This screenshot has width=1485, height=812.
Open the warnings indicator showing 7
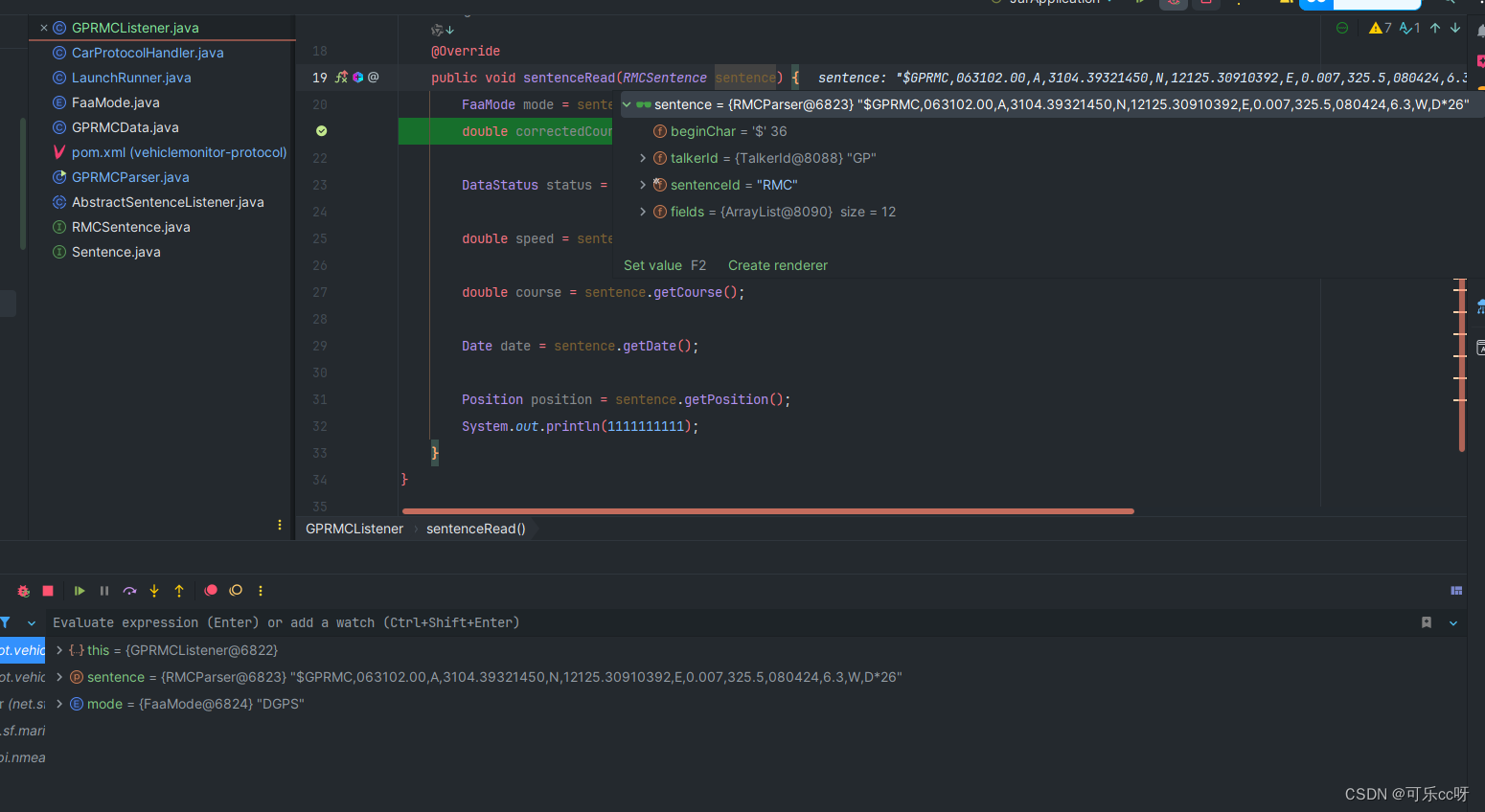[1381, 28]
